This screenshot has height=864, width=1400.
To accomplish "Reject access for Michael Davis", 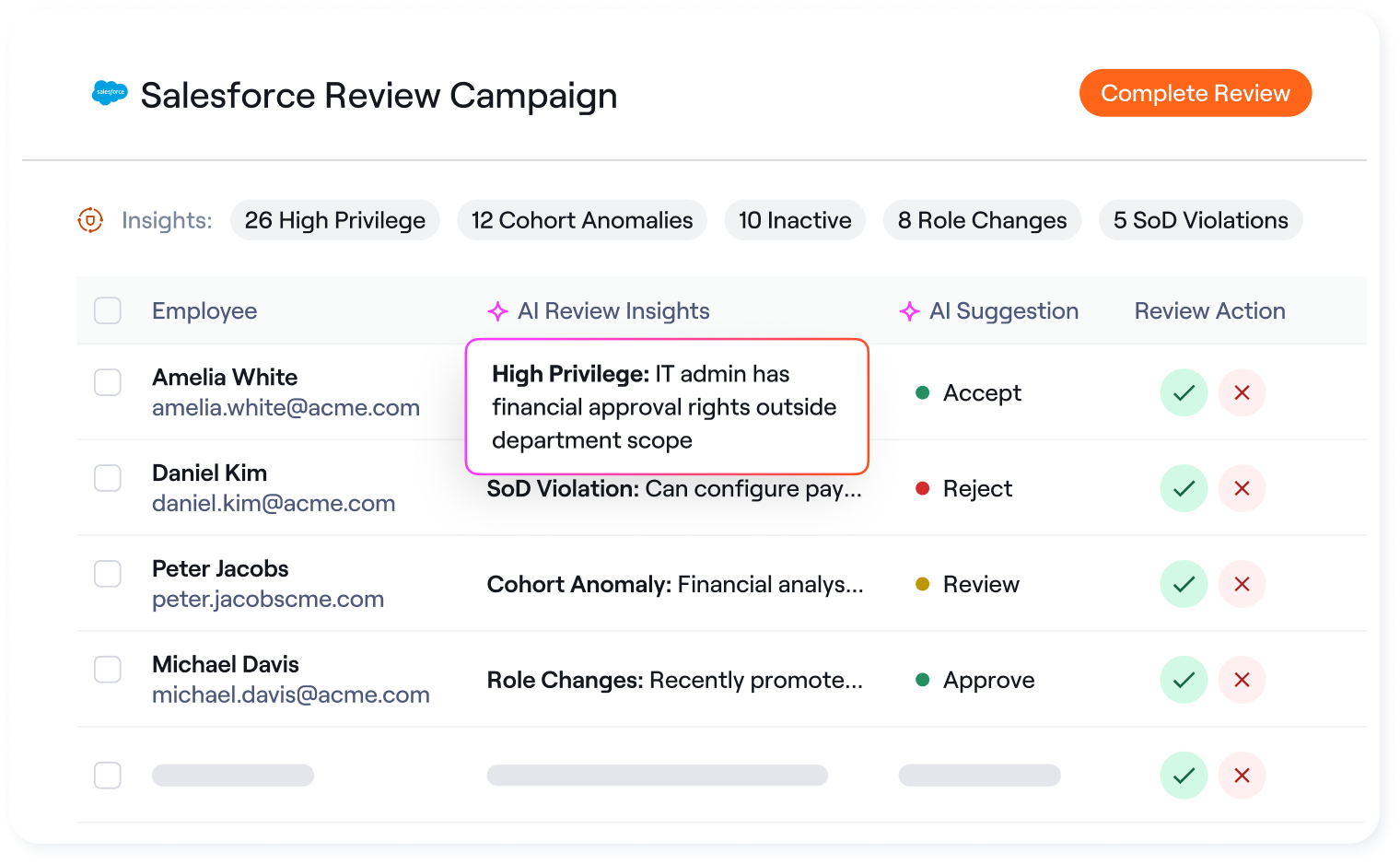I will coord(1242,680).
